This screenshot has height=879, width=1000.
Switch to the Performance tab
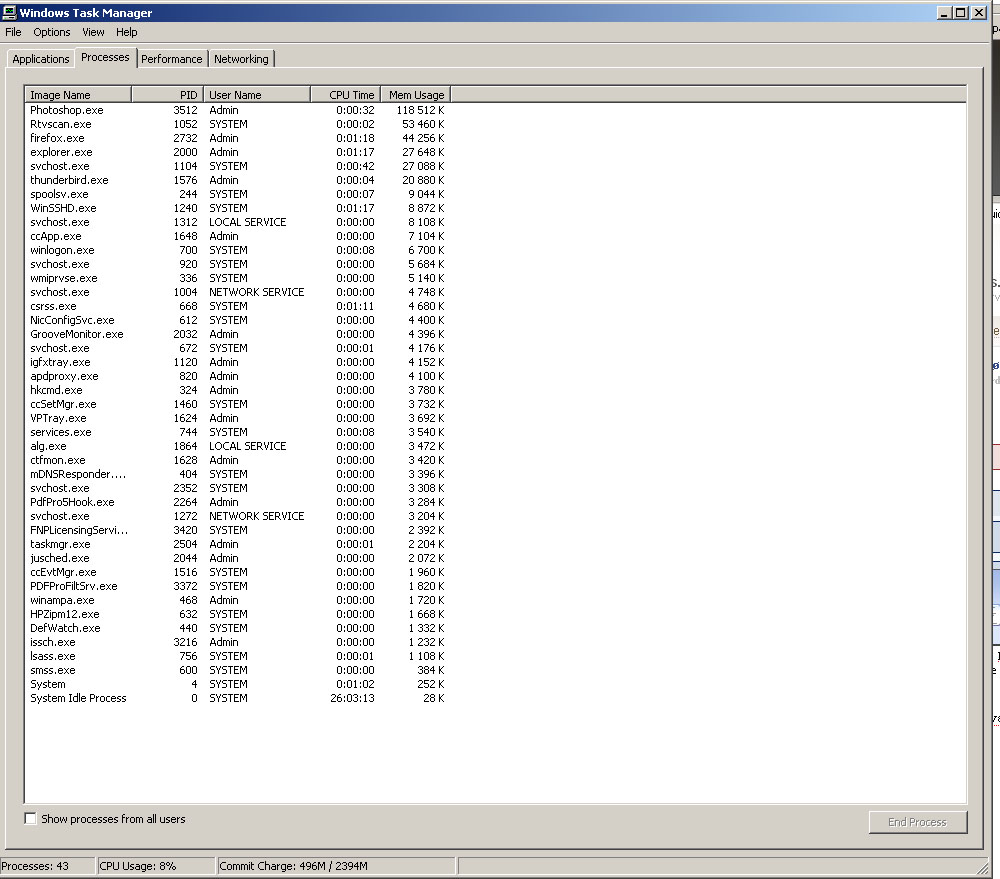pyautogui.click(x=172, y=59)
